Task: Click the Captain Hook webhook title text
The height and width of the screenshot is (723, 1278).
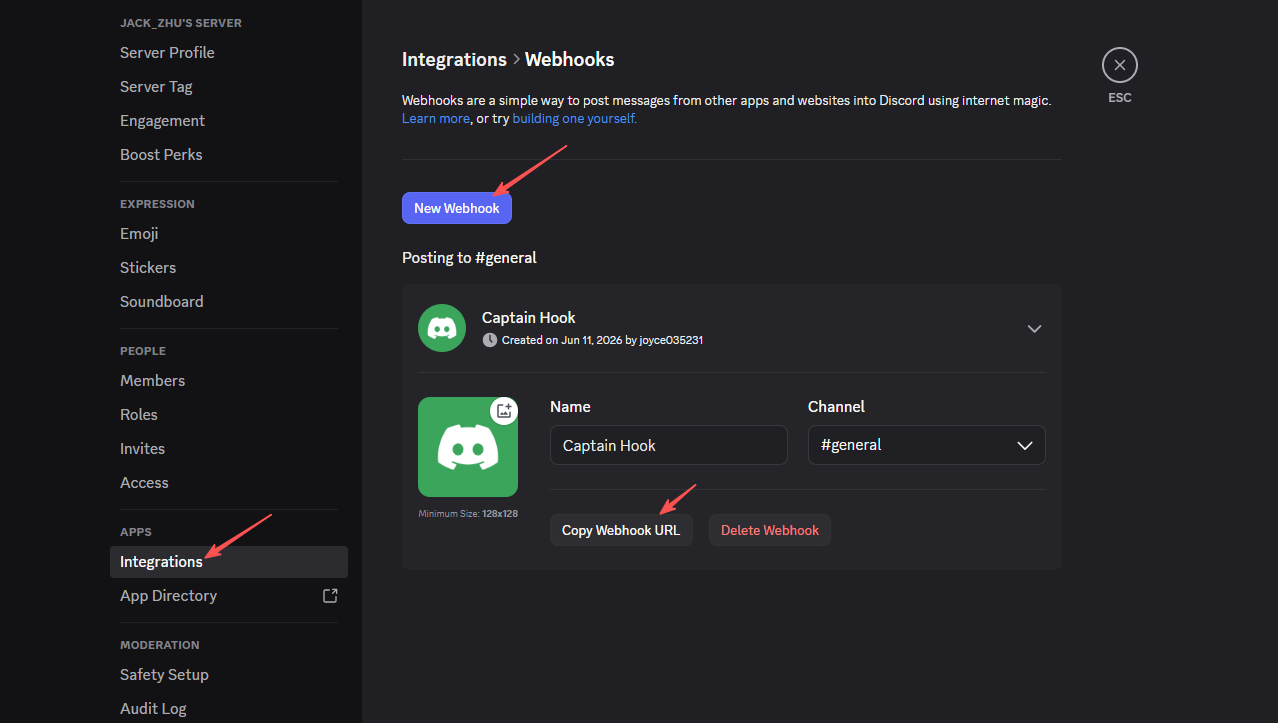Action: click(x=529, y=317)
